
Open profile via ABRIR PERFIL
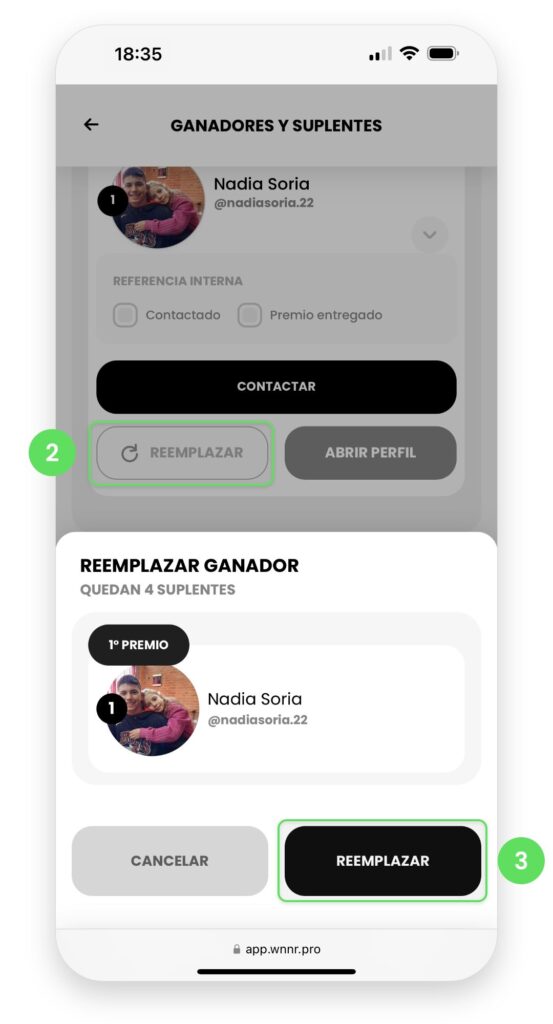point(370,453)
